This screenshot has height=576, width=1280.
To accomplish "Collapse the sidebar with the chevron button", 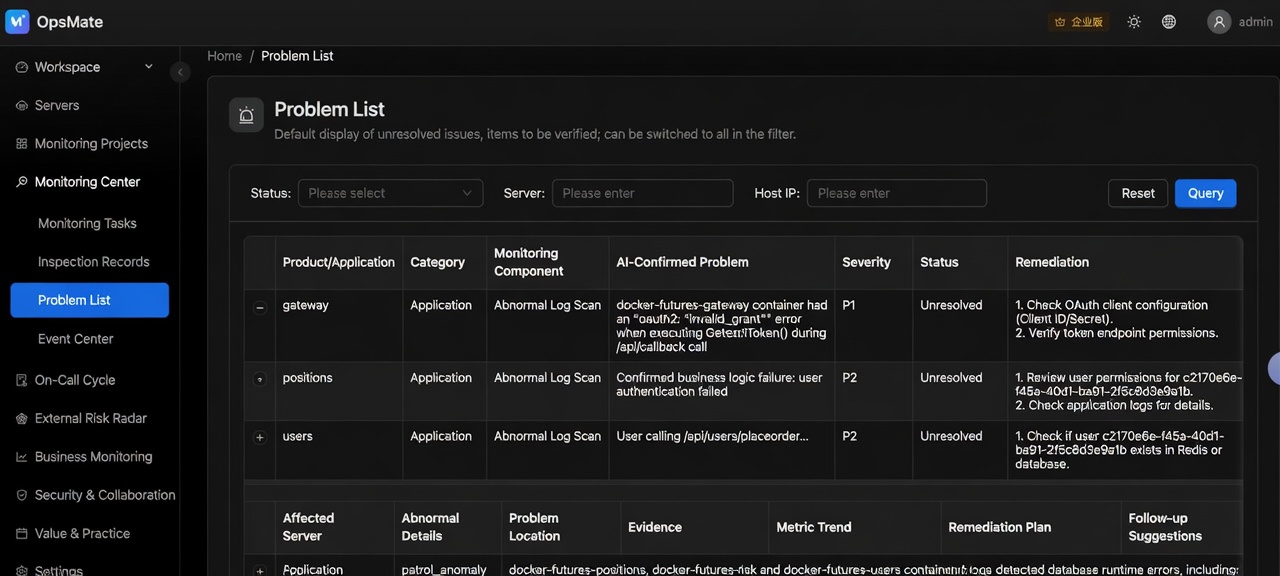I will click(x=180, y=72).
